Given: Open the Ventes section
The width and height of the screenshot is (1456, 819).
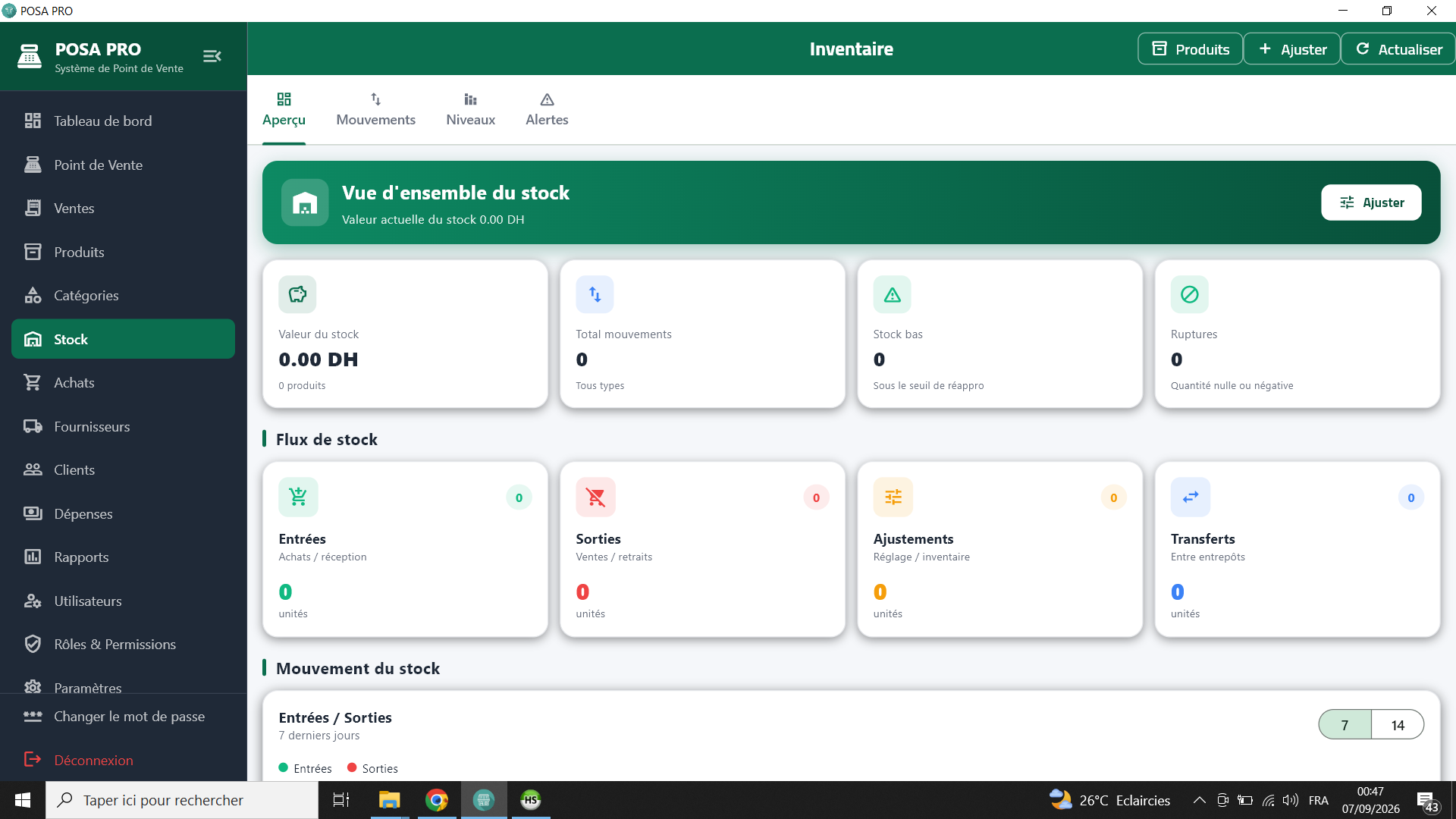Looking at the screenshot, I should tap(123, 208).
